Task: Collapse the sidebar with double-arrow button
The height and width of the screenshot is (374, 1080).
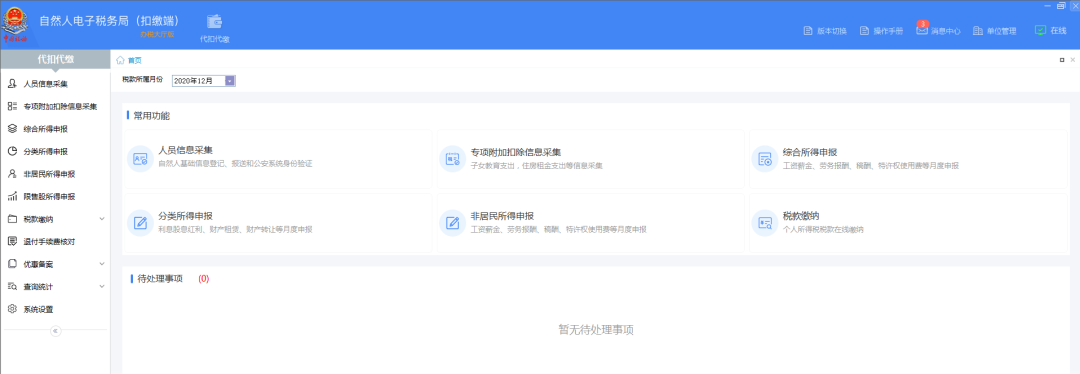Action: pos(56,331)
